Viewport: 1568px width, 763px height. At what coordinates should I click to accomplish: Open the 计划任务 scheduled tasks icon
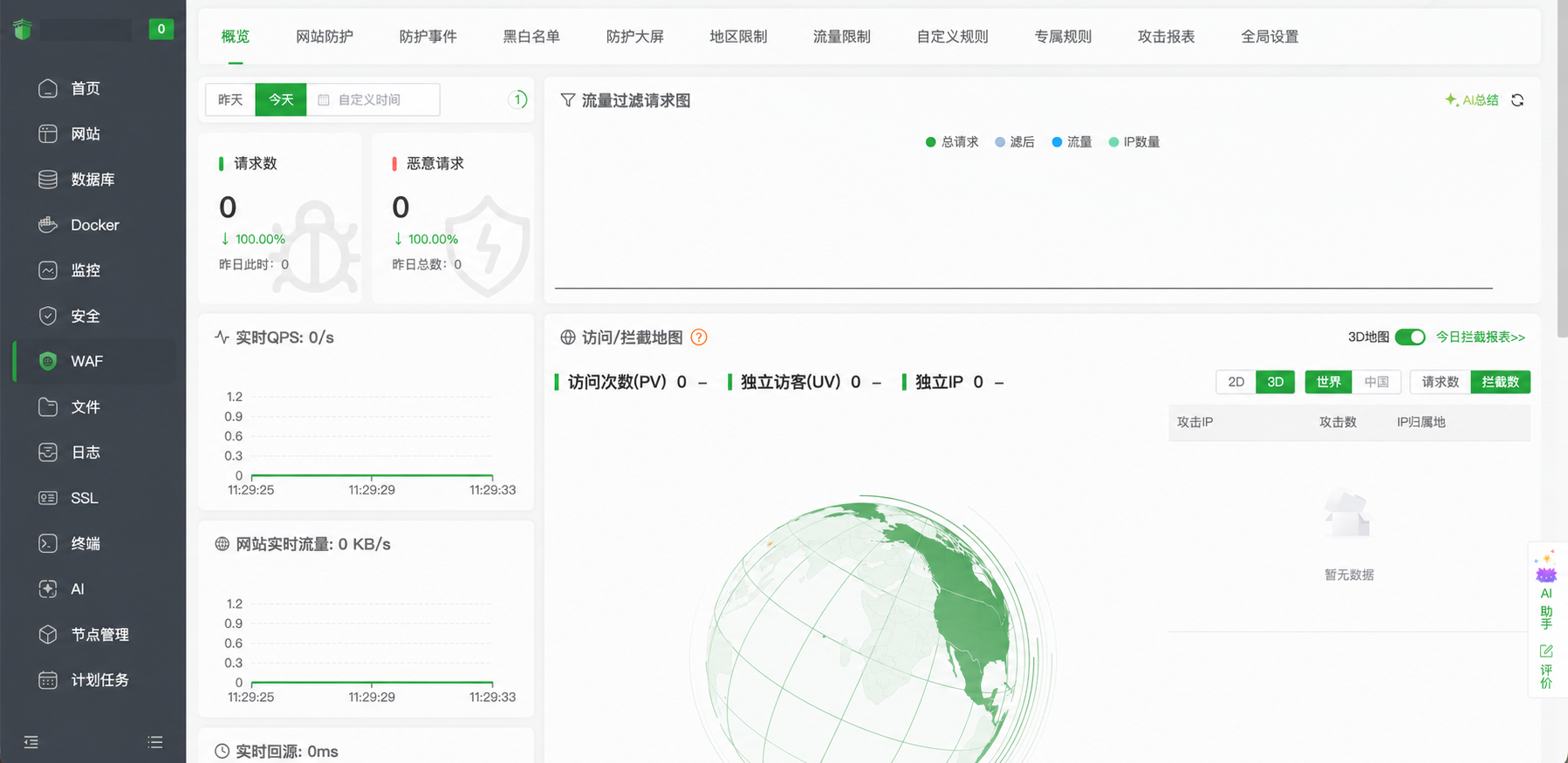tap(48, 679)
